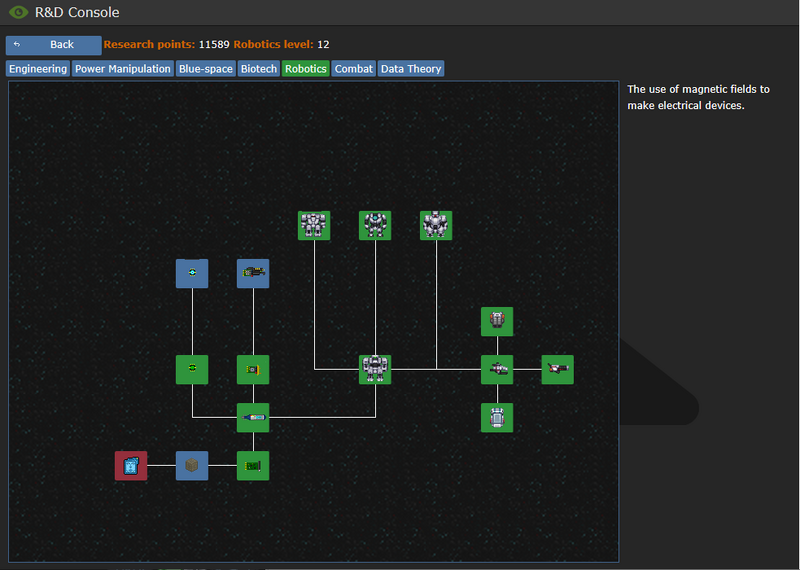Switch to the Engineering tab
The width and height of the screenshot is (800, 570).
click(x=38, y=69)
